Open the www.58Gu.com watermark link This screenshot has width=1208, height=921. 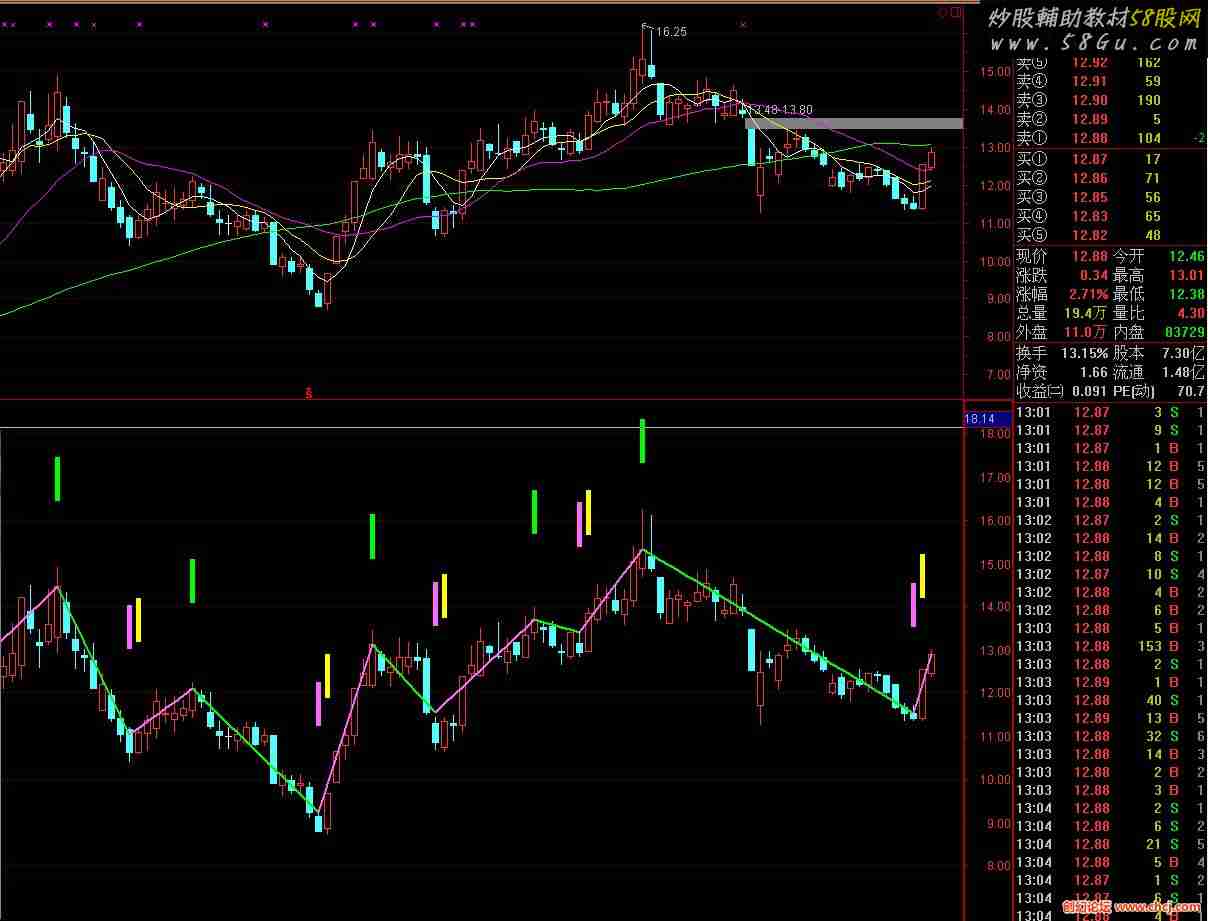pos(1095,43)
